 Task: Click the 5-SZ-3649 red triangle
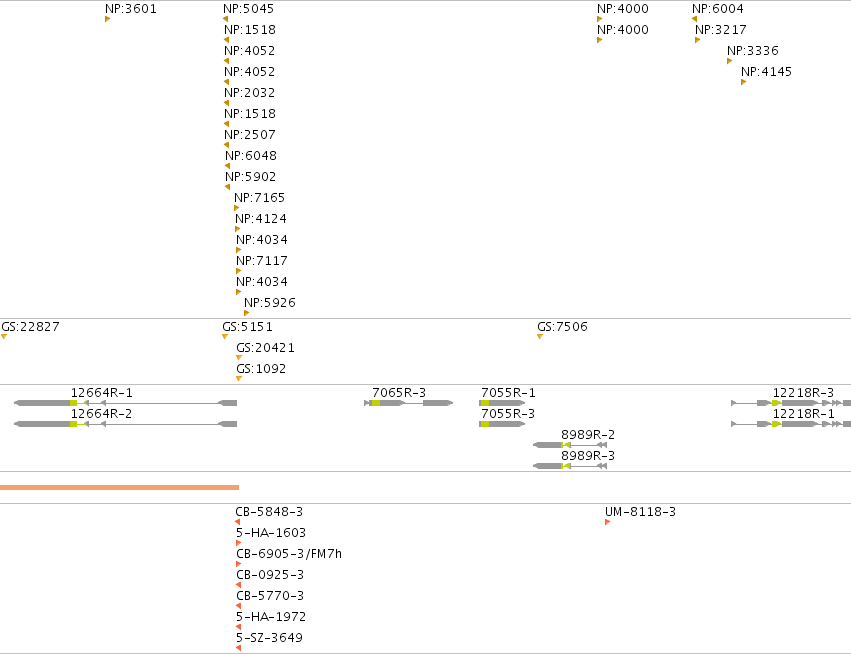pyautogui.click(x=239, y=648)
